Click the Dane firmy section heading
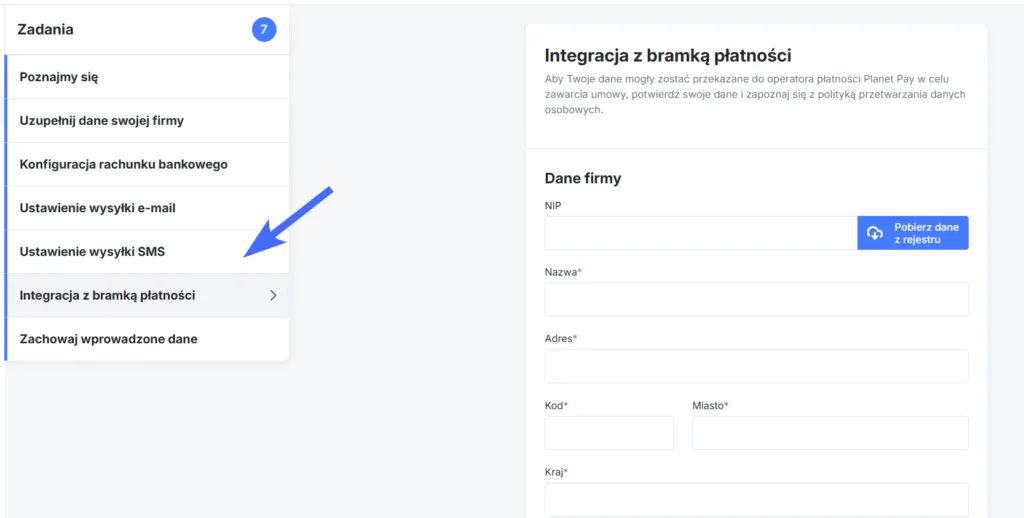 click(x=583, y=178)
